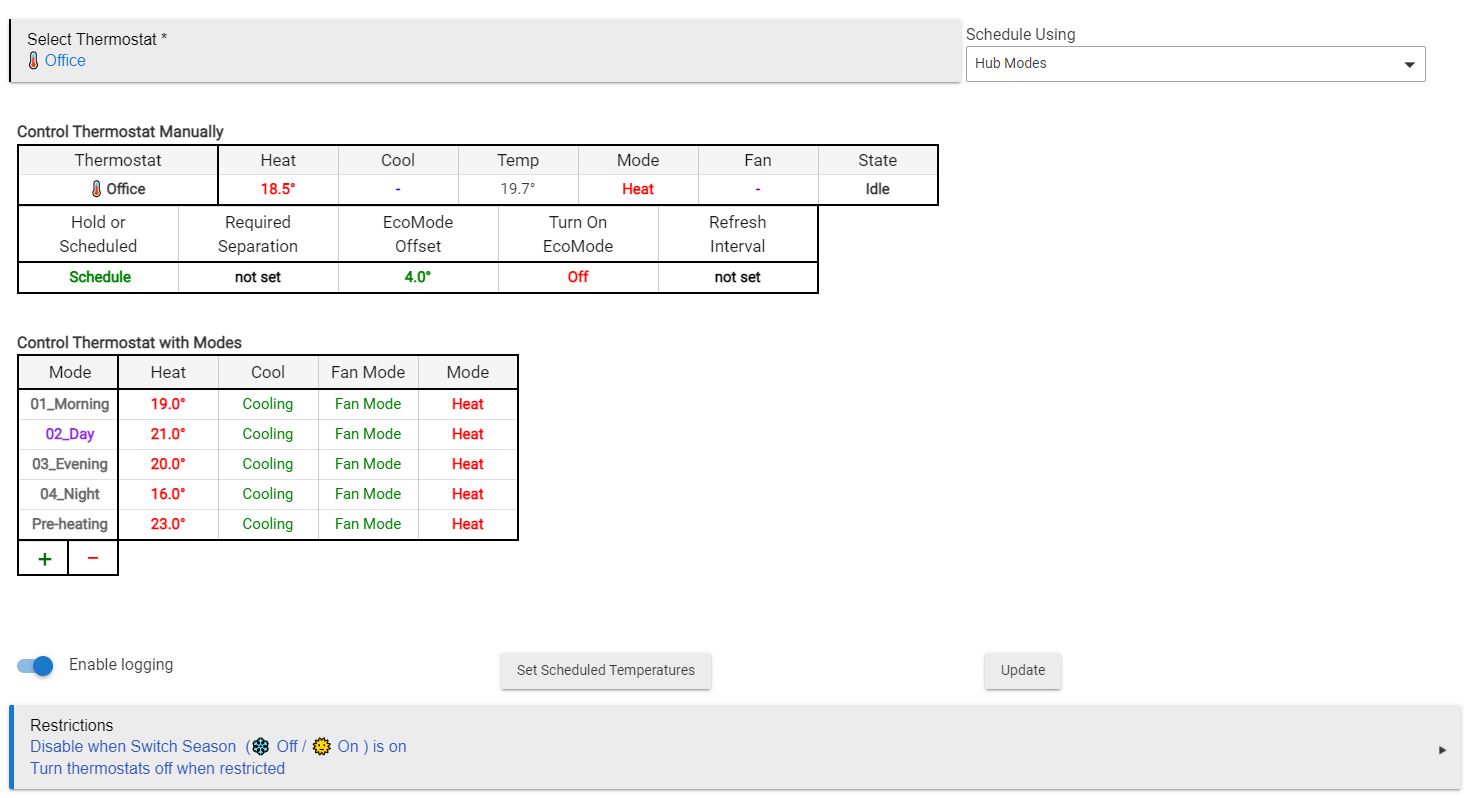The width and height of the screenshot is (1470, 798).
Task: Click the yellow sun Switch Season On icon
Action: pyautogui.click(x=321, y=746)
